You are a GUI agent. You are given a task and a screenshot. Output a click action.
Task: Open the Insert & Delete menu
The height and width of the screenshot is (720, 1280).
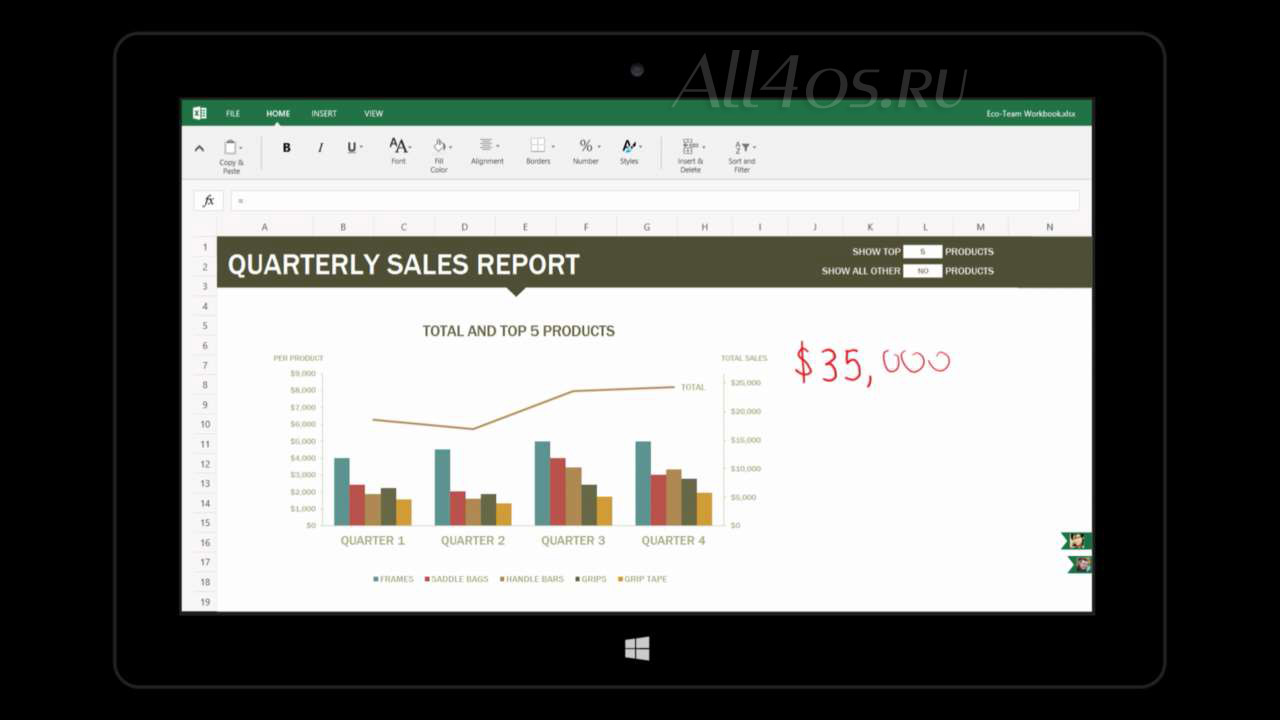(691, 155)
